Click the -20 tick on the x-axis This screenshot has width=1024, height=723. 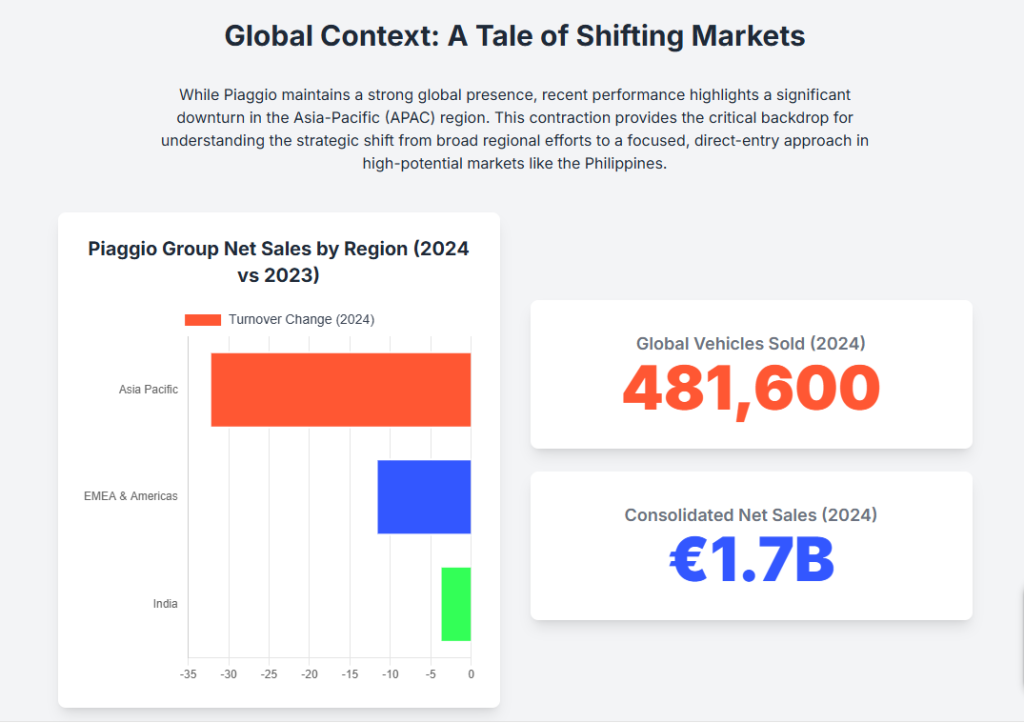(309, 674)
